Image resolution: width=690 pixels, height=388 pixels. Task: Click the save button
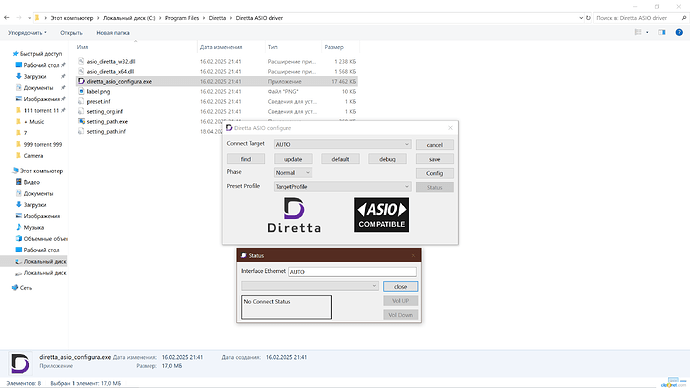434,159
